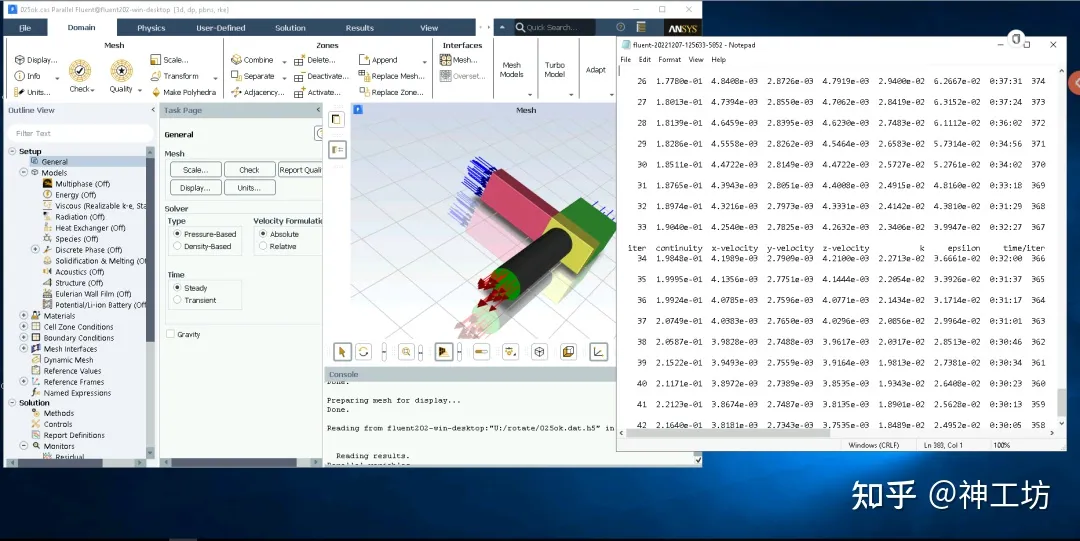Expand the Mesh Interfaces node
1080x541 pixels.
(23, 349)
